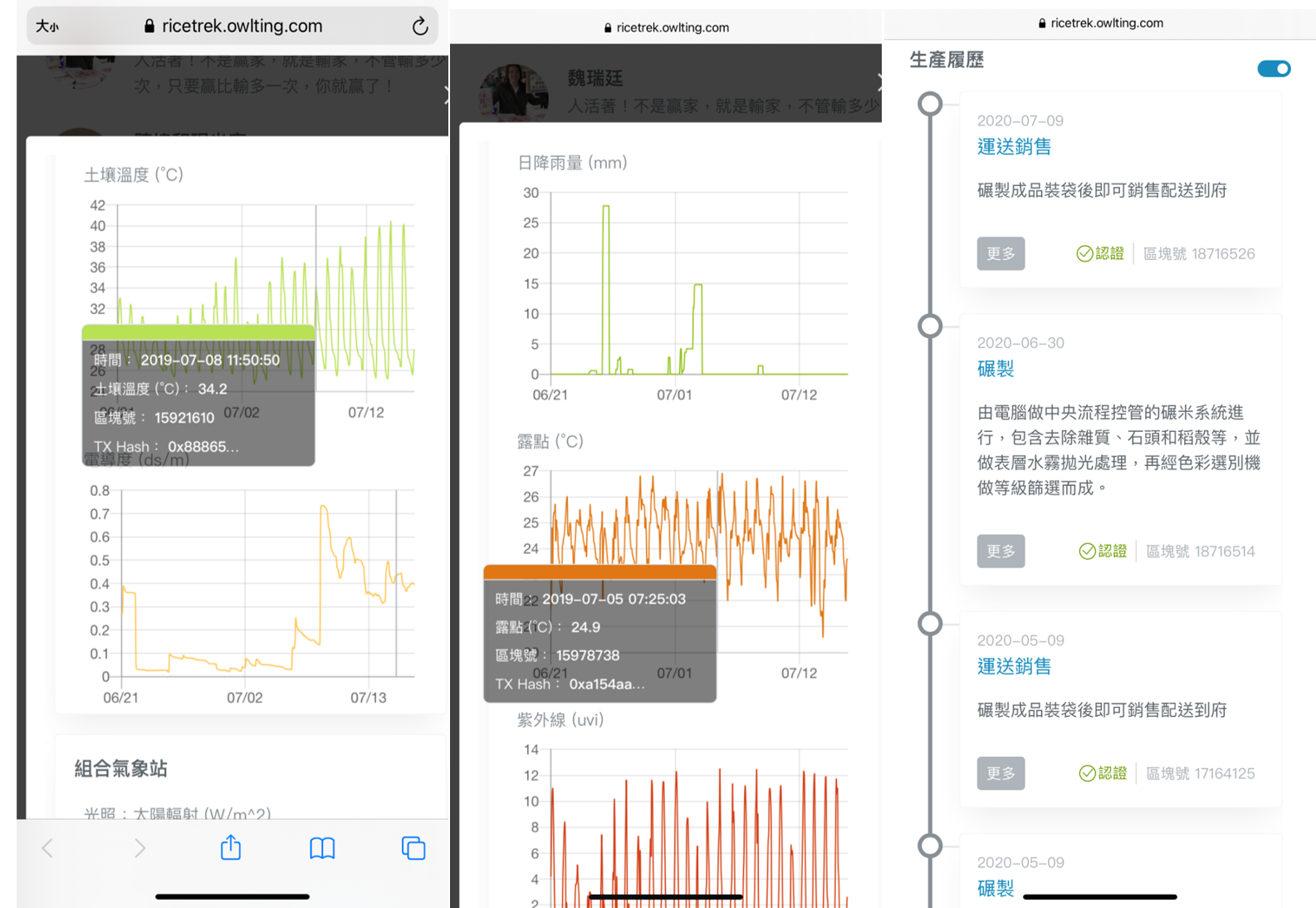The width and height of the screenshot is (1316, 908).
Task: Toggle the 生產履歷 switch
Action: point(1274,68)
